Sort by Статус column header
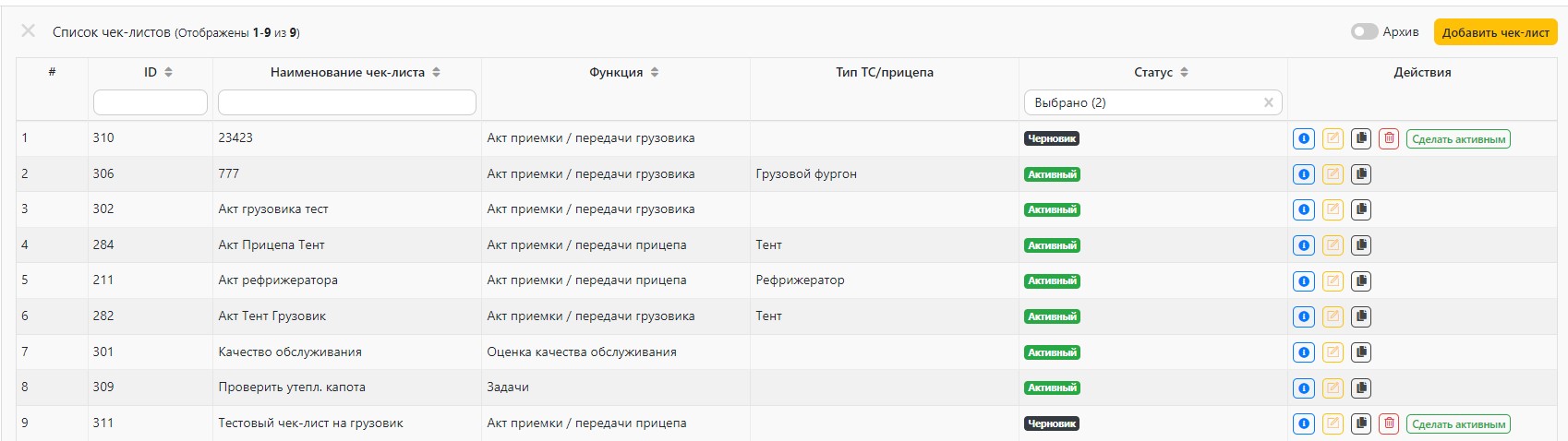Image resolution: width=1568 pixels, height=441 pixels. pos(1184,72)
